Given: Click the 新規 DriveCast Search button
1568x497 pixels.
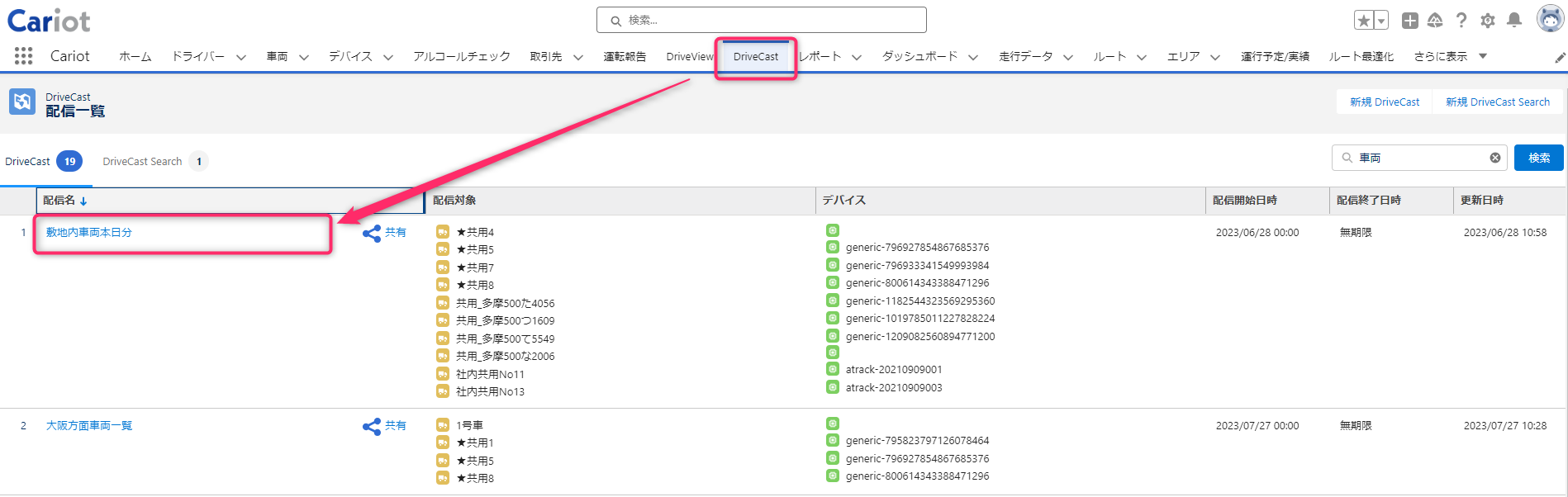Looking at the screenshot, I should coord(1498,102).
